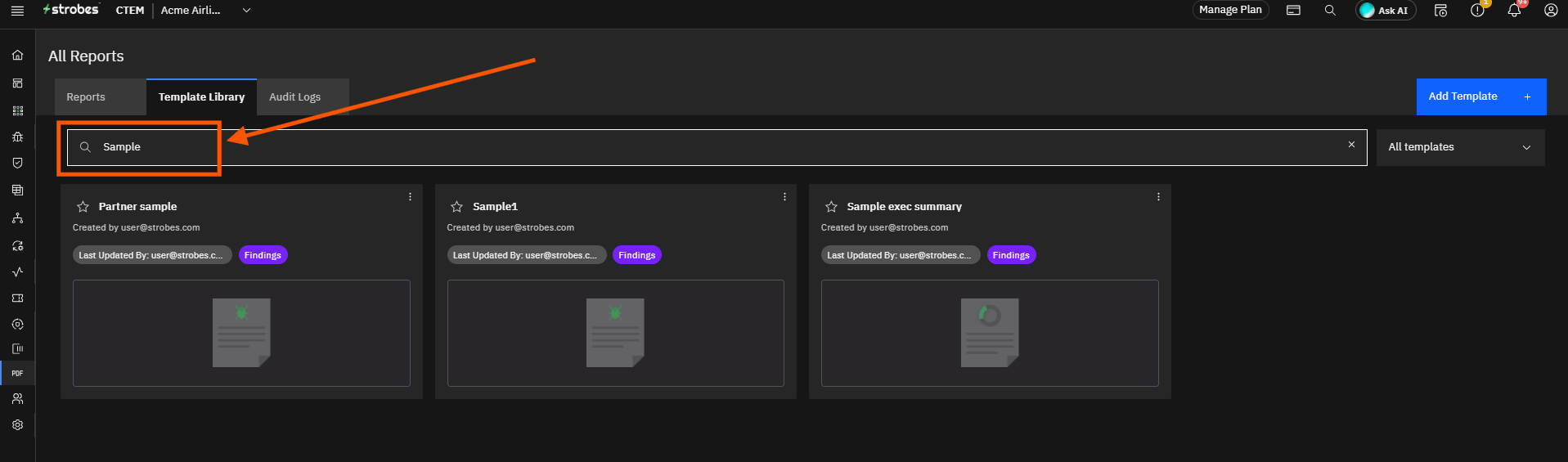Viewport: 1568px width, 462px height.
Task: Click Created by text under Sample1
Action: [x=510, y=228]
